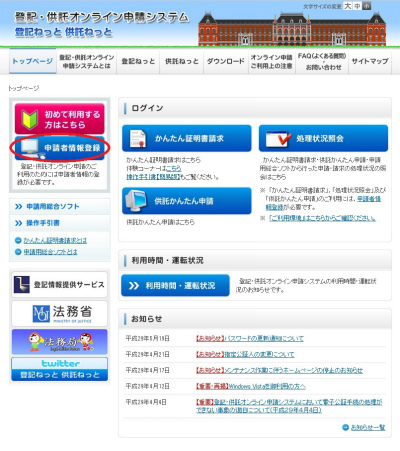Viewport: 400px width, 451px height.
Task: Click the 処理状況照会 button
Action: pos(323,138)
